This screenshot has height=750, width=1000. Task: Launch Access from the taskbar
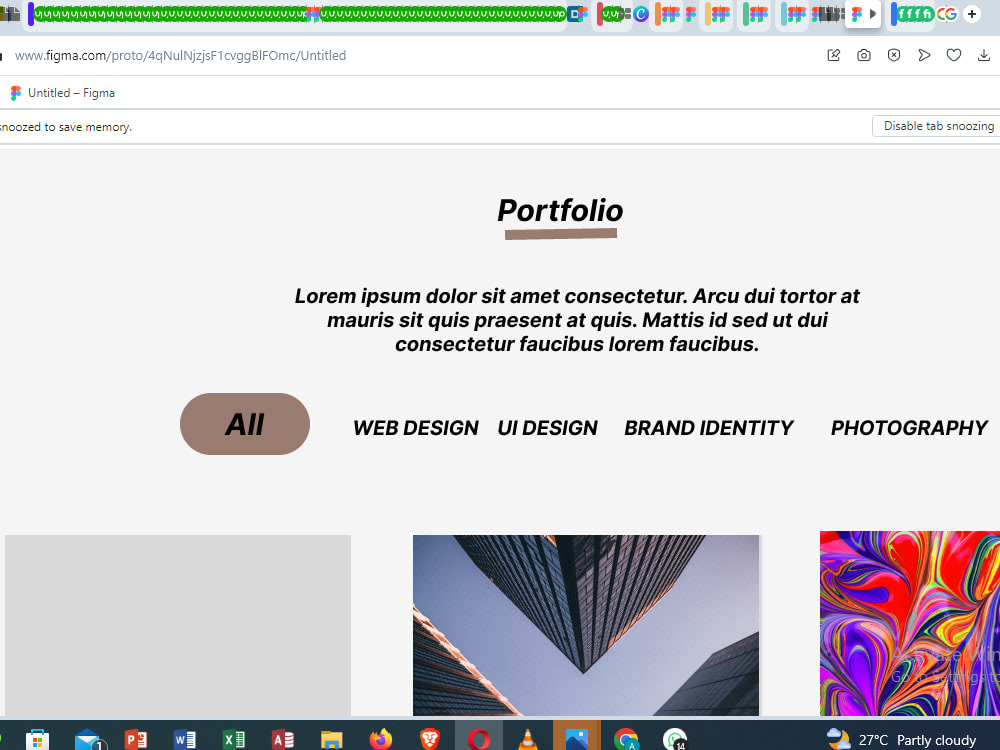pos(283,740)
